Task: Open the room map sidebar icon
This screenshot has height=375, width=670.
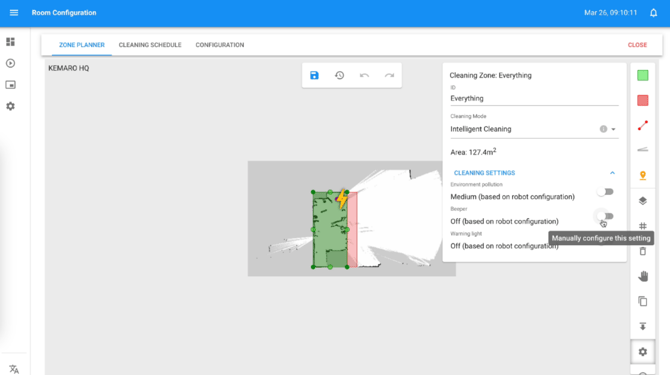Action: coord(10,85)
